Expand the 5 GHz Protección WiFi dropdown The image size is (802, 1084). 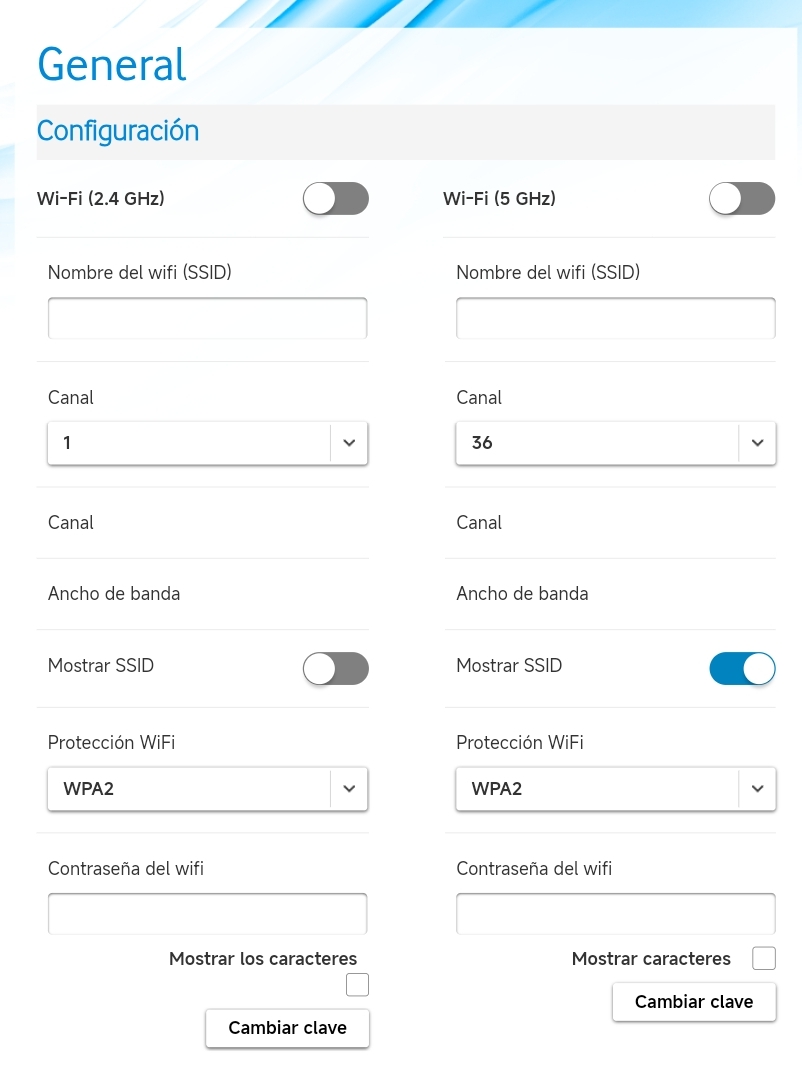click(598, 788)
